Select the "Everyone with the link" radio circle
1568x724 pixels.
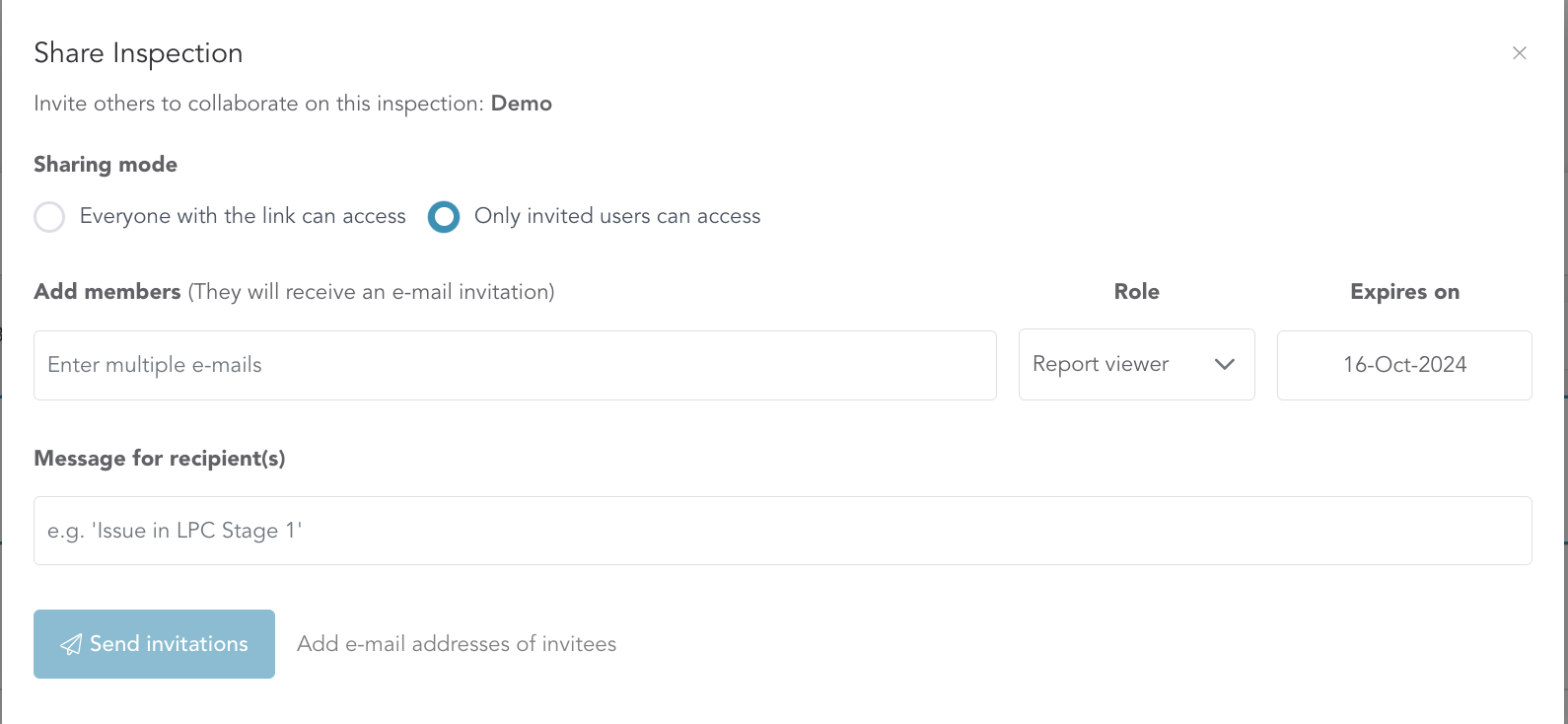pyautogui.click(x=49, y=217)
